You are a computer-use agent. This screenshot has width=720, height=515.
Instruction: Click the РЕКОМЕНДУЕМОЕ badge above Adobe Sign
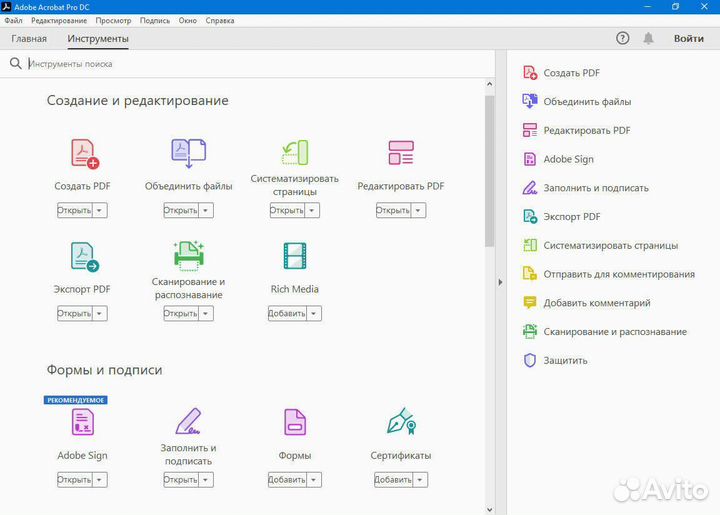click(x=76, y=400)
